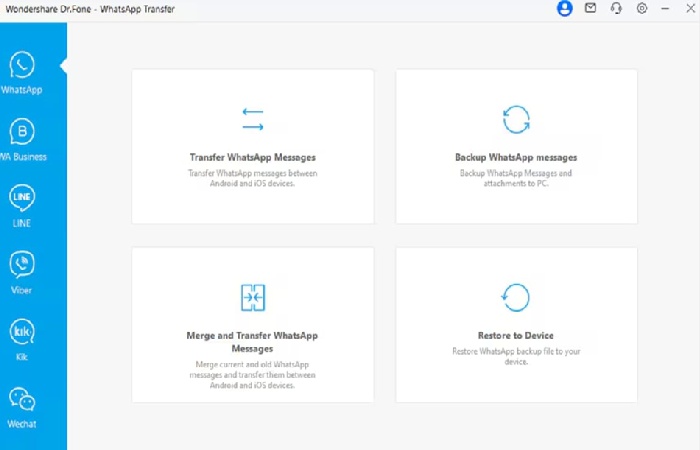Open the settings gear icon
This screenshot has height=450, width=700.
(x=642, y=8)
